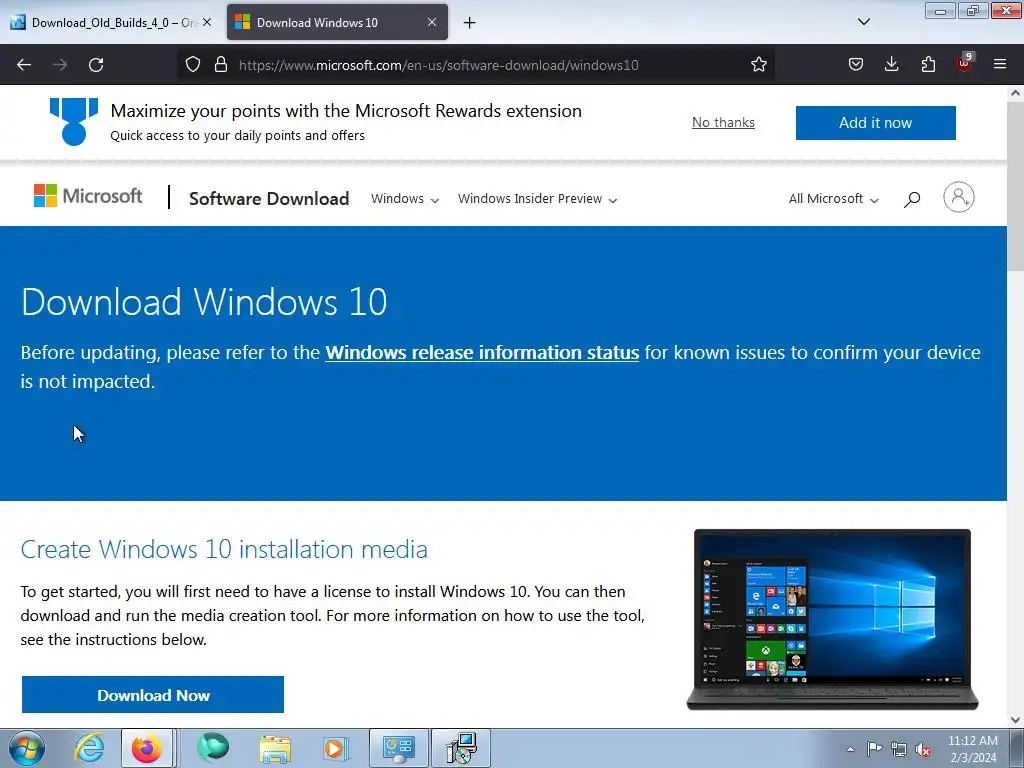Click the Add it now button
Viewport: 1024px width, 768px height.
coord(875,123)
